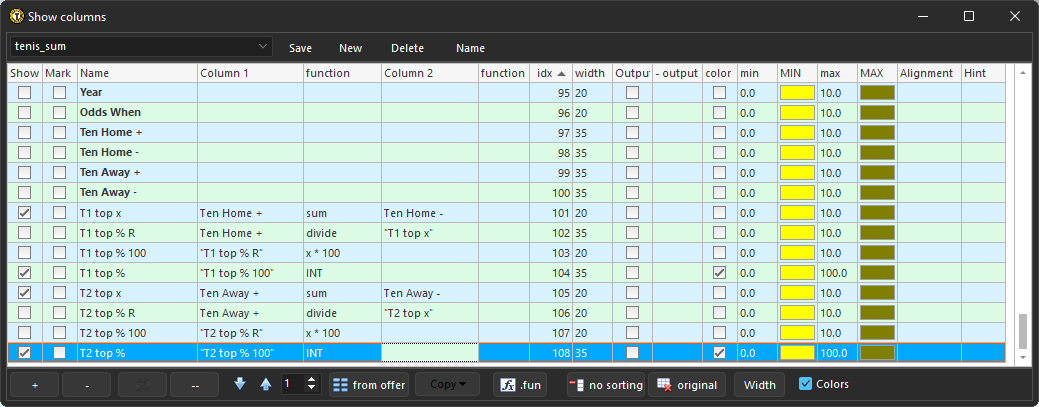Uncheck Show for T1 top x row
The height and width of the screenshot is (407, 1039).
tap(25, 212)
